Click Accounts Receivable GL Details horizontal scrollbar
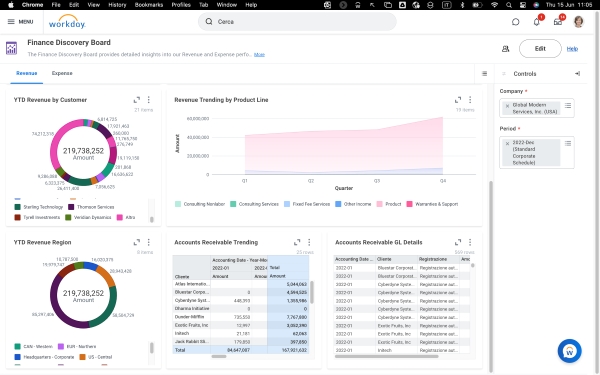 coord(386,357)
